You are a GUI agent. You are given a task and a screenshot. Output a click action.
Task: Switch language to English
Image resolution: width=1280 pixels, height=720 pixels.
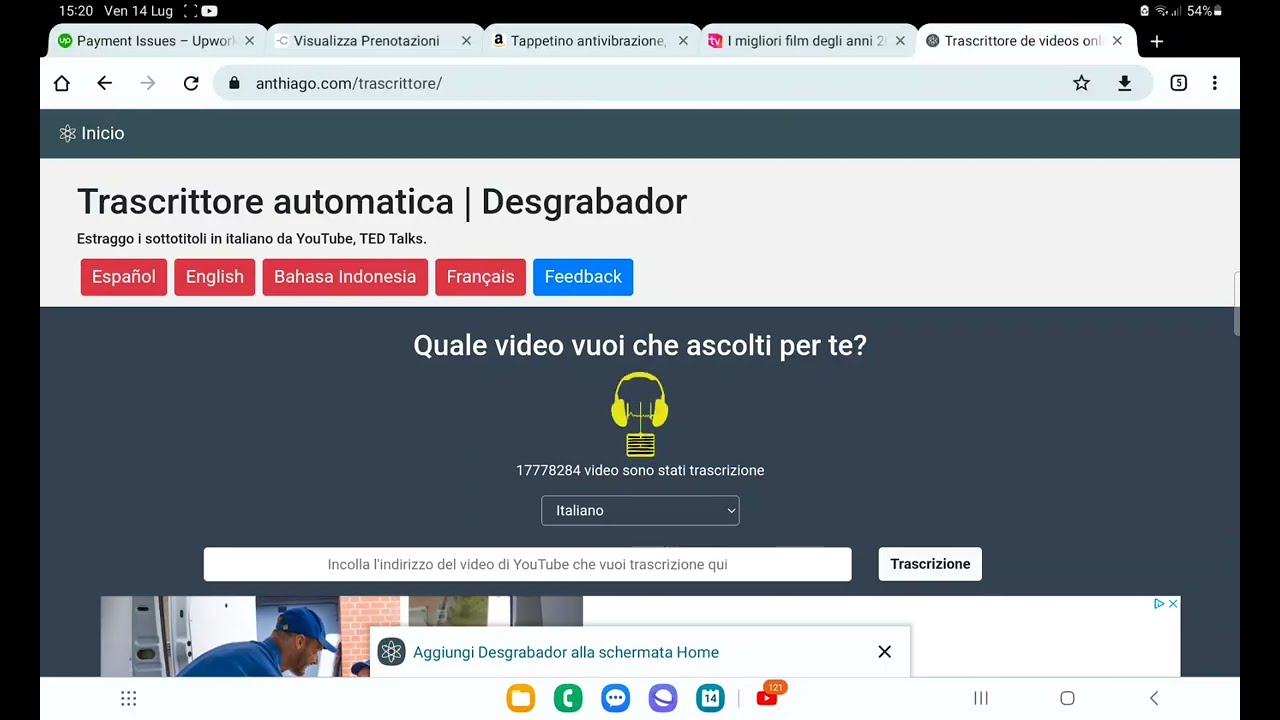click(x=215, y=277)
